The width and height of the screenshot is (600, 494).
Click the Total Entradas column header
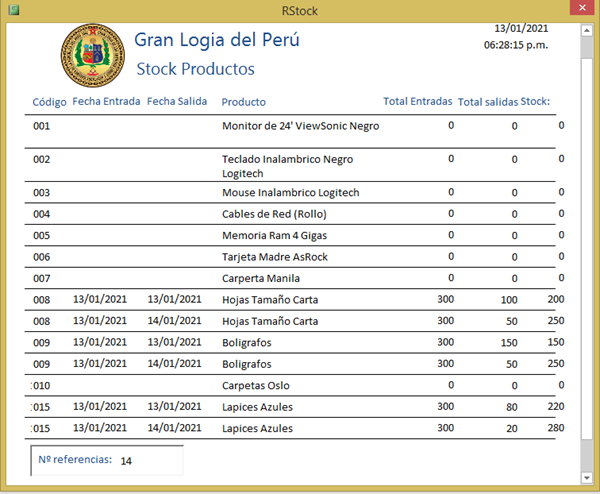(x=418, y=101)
